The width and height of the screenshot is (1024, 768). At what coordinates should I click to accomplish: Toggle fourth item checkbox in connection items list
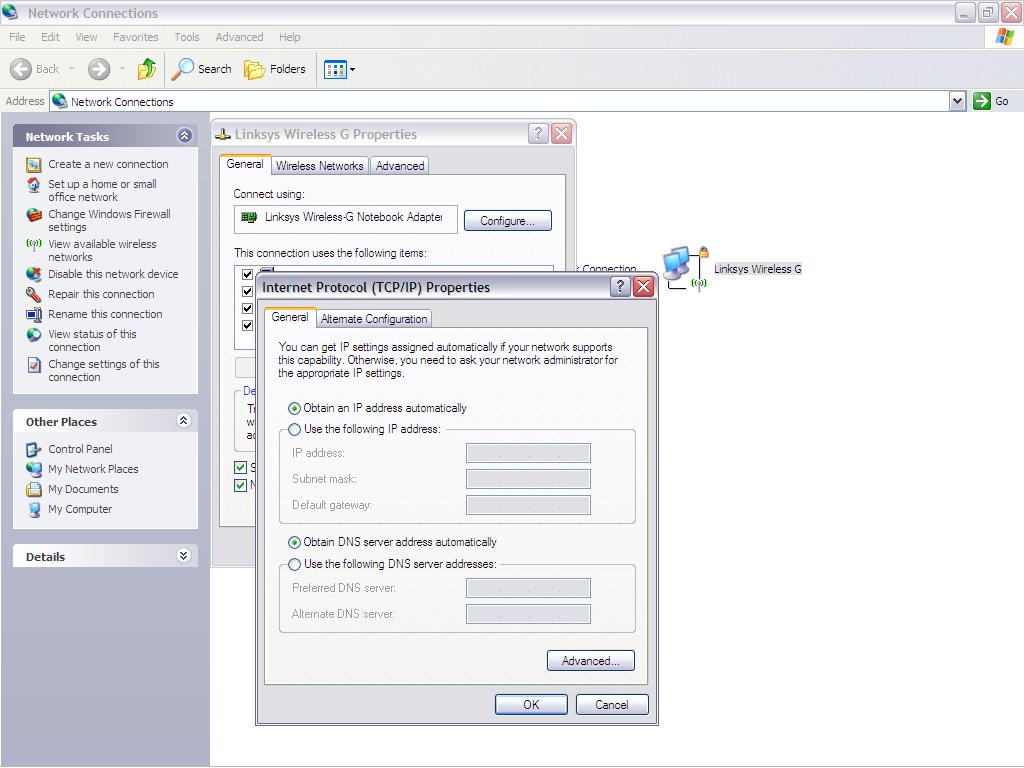coord(248,325)
